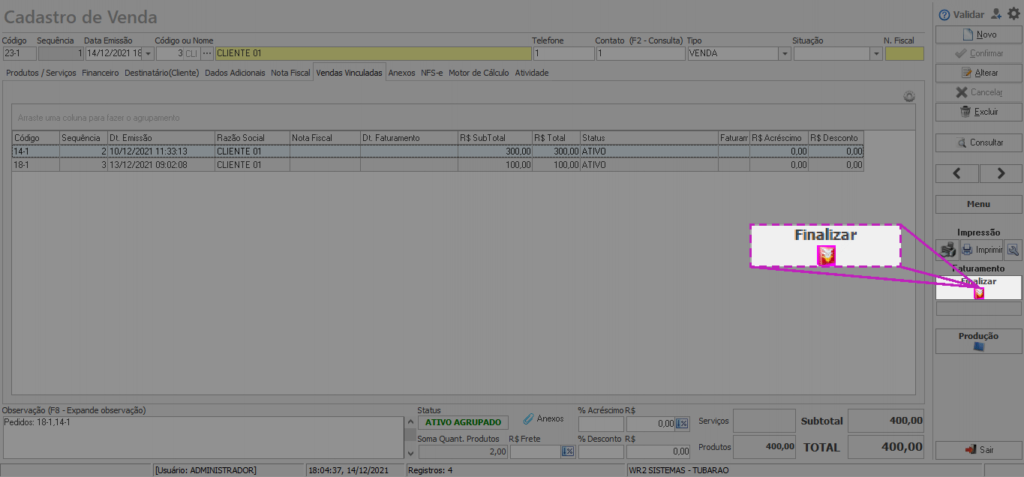Click the fax/printer icon under Impressão
The width and height of the screenshot is (1024, 477).
pyautogui.click(x=946, y=249)
